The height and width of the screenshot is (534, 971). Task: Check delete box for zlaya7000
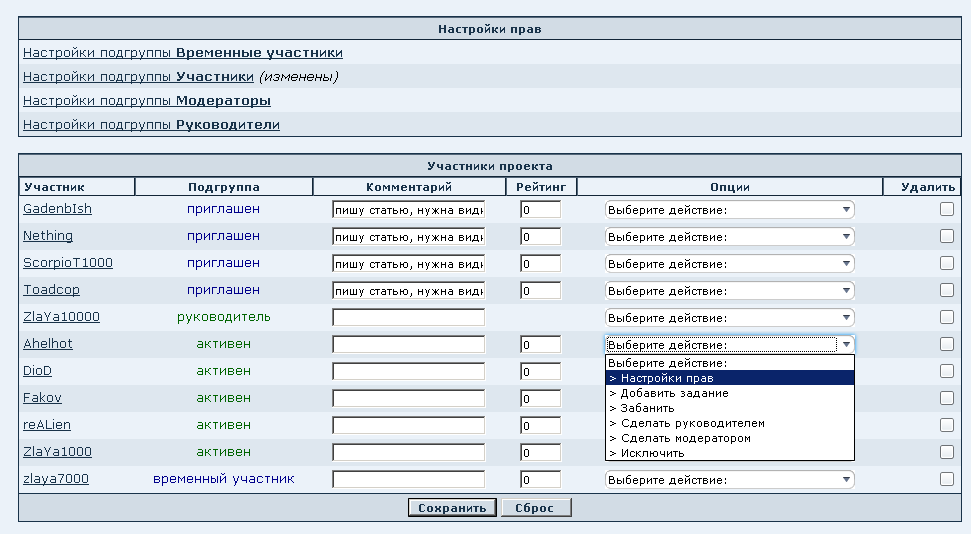coord(946,479)
